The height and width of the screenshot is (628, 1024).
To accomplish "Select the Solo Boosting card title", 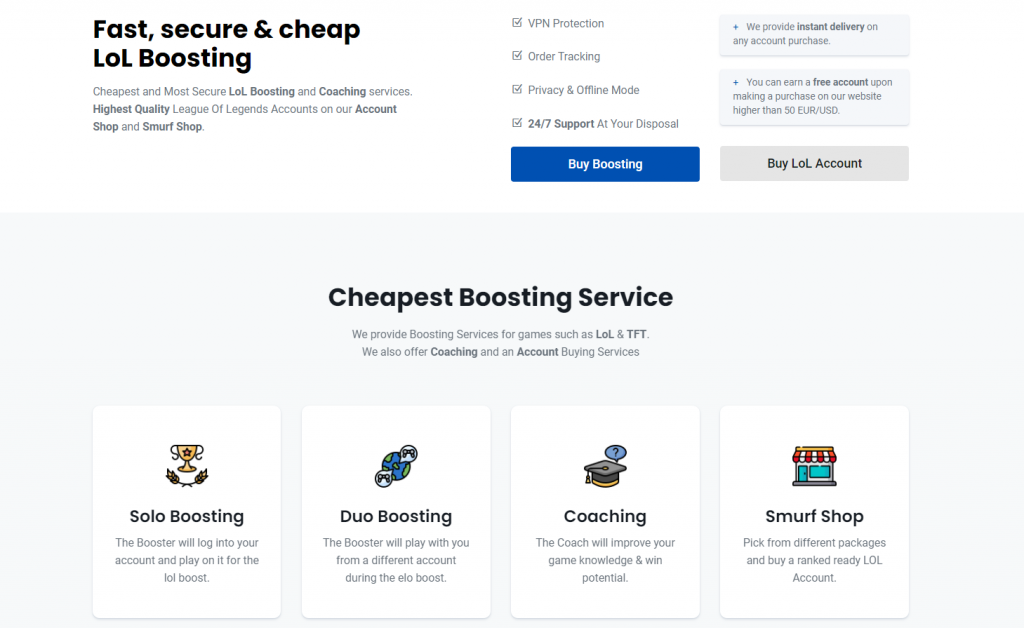I will point(186,517).
